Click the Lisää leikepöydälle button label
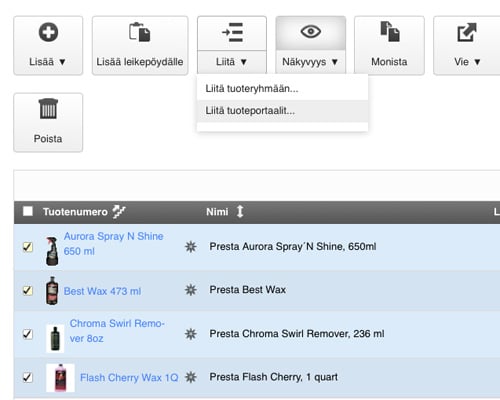This screenshot has height=400, width=500. click(140, 62)
